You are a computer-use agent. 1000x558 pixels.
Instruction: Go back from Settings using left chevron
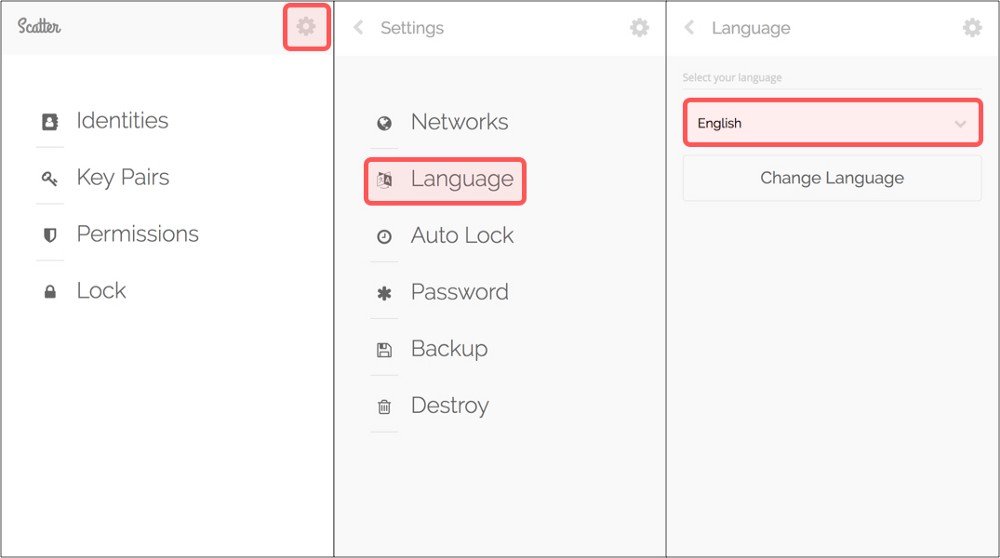coord(358,27)
